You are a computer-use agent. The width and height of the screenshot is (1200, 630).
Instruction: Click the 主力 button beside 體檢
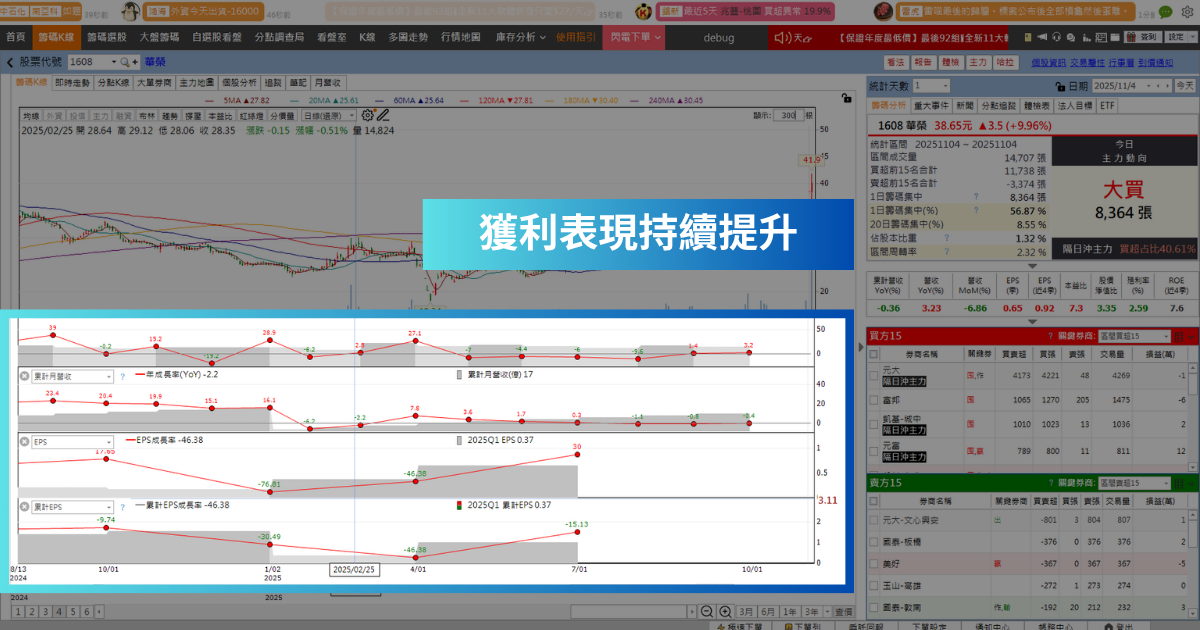coord(977,62)
